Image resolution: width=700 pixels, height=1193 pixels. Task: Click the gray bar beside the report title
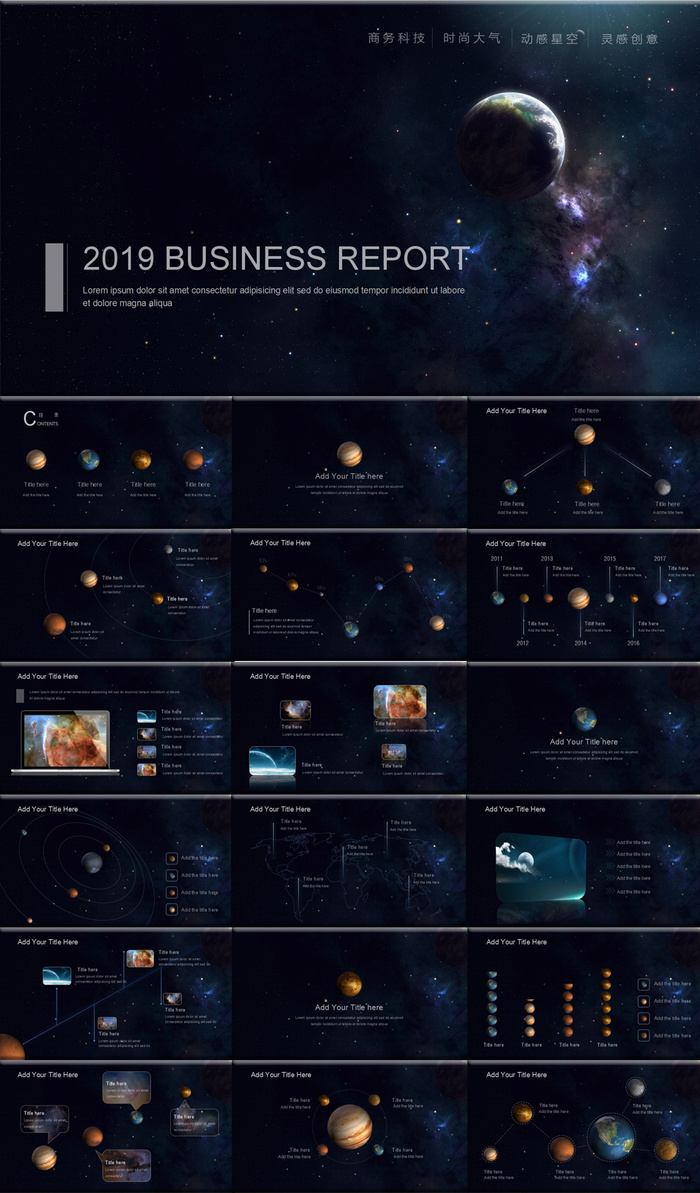54,277
